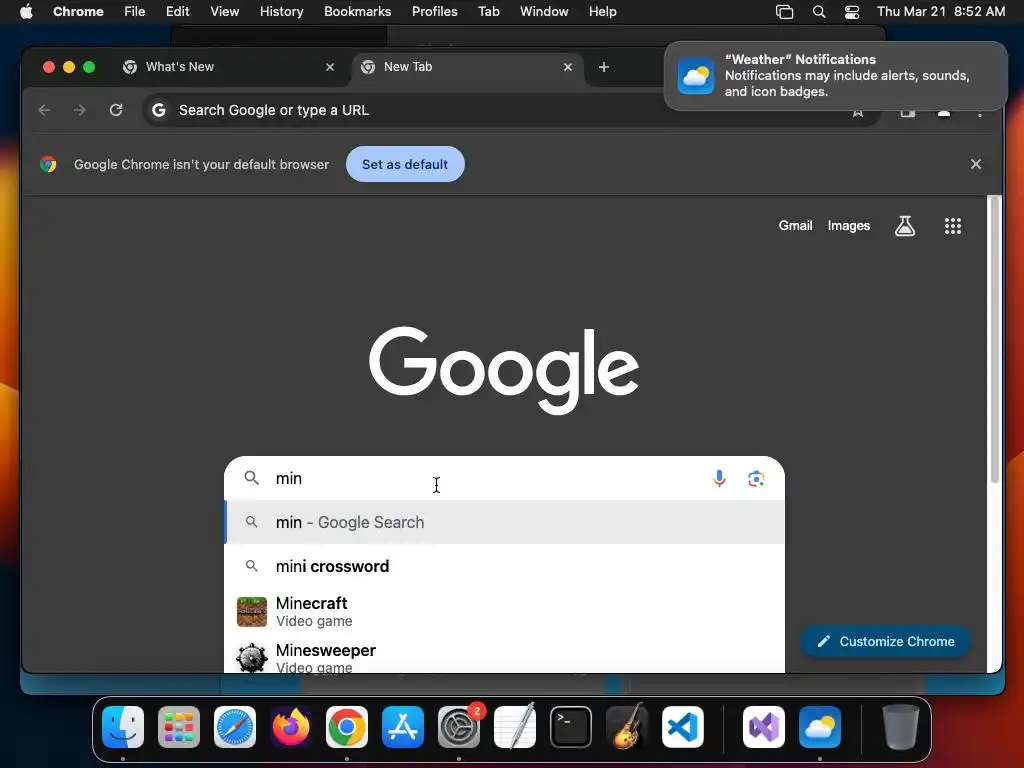1024x768 pixels.
Task: Launch Firefox from the dock
Action: click(x=291, y=727)
